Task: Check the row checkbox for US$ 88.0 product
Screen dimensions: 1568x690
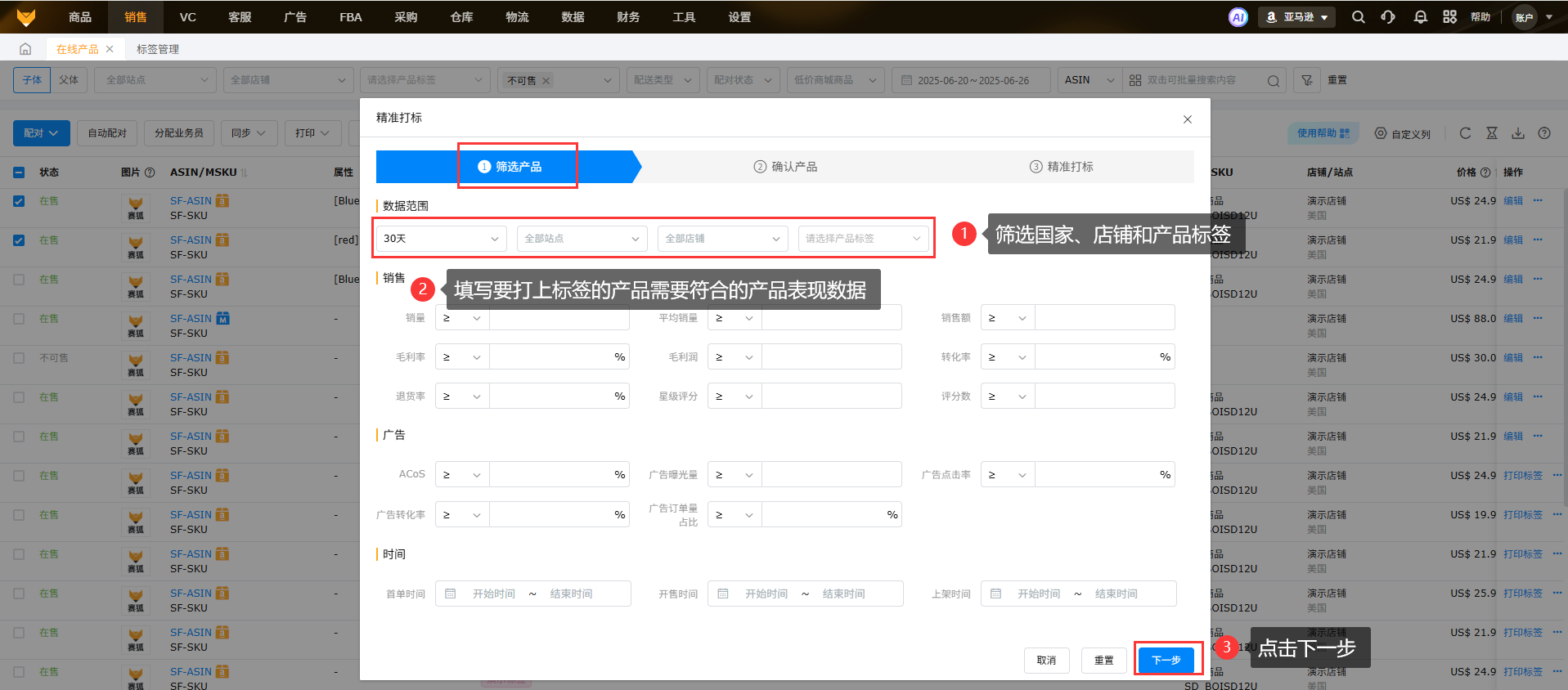Action: tap(19, 319)
